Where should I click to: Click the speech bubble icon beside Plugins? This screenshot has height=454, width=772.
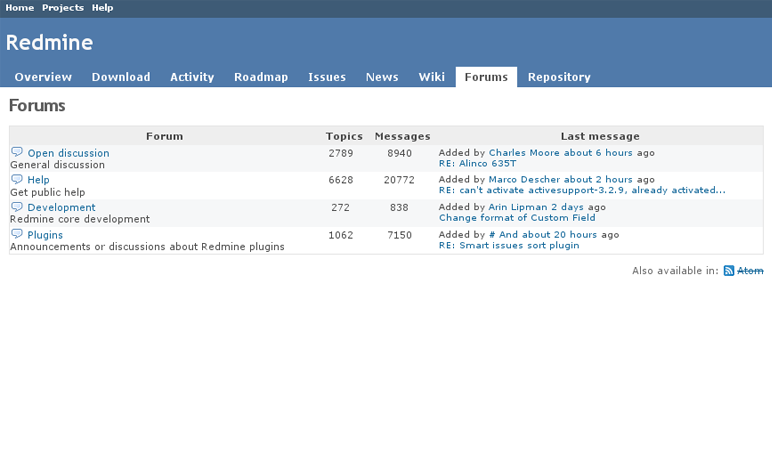[x=17, y=234]
